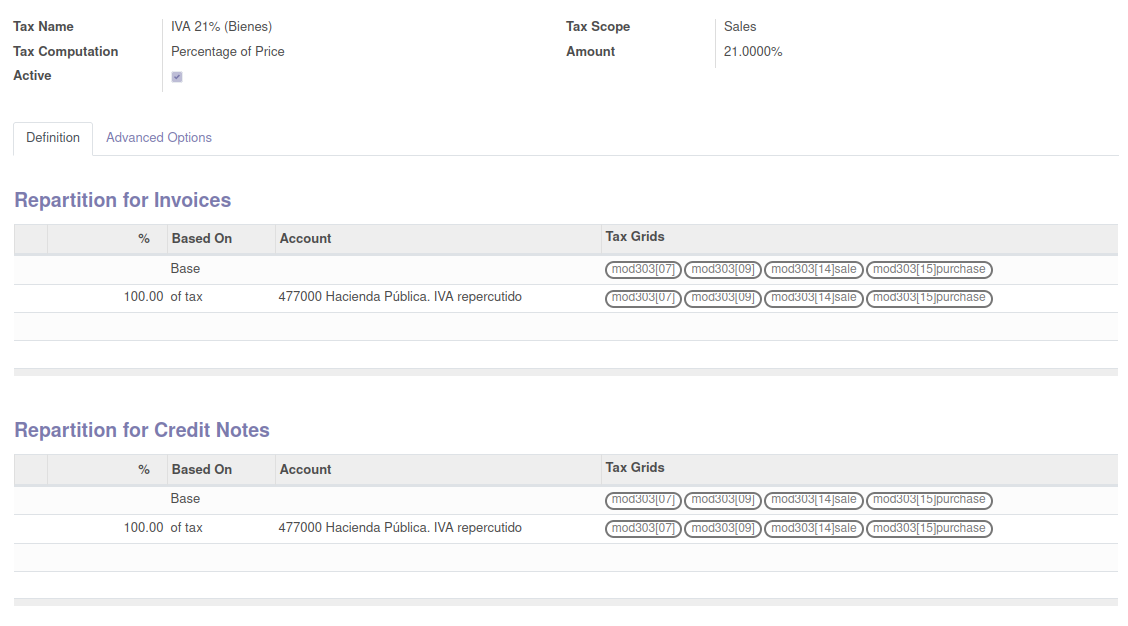The image size is (1128, 626).
Task: Click the 100.00 percent cell in Invoices
Action: [x=143, y=297]
